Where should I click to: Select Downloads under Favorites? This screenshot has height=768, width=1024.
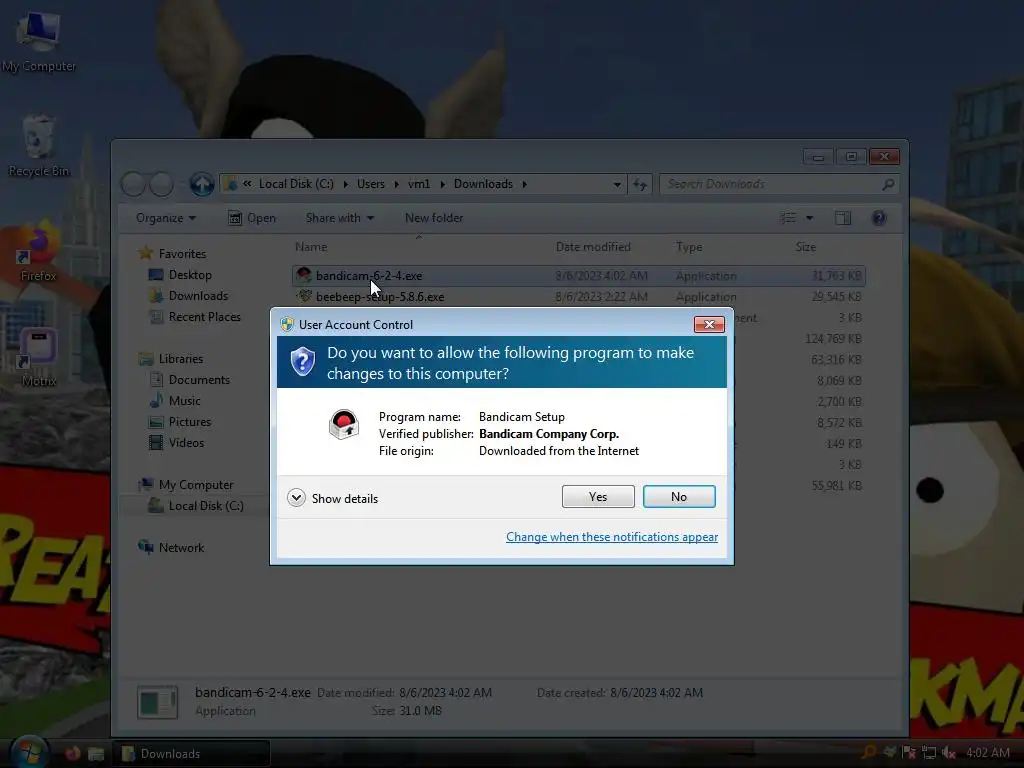199,296
